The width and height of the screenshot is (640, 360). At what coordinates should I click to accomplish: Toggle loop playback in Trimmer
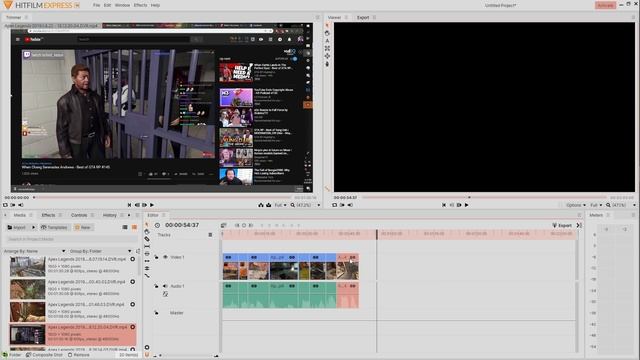click(5, 205)
